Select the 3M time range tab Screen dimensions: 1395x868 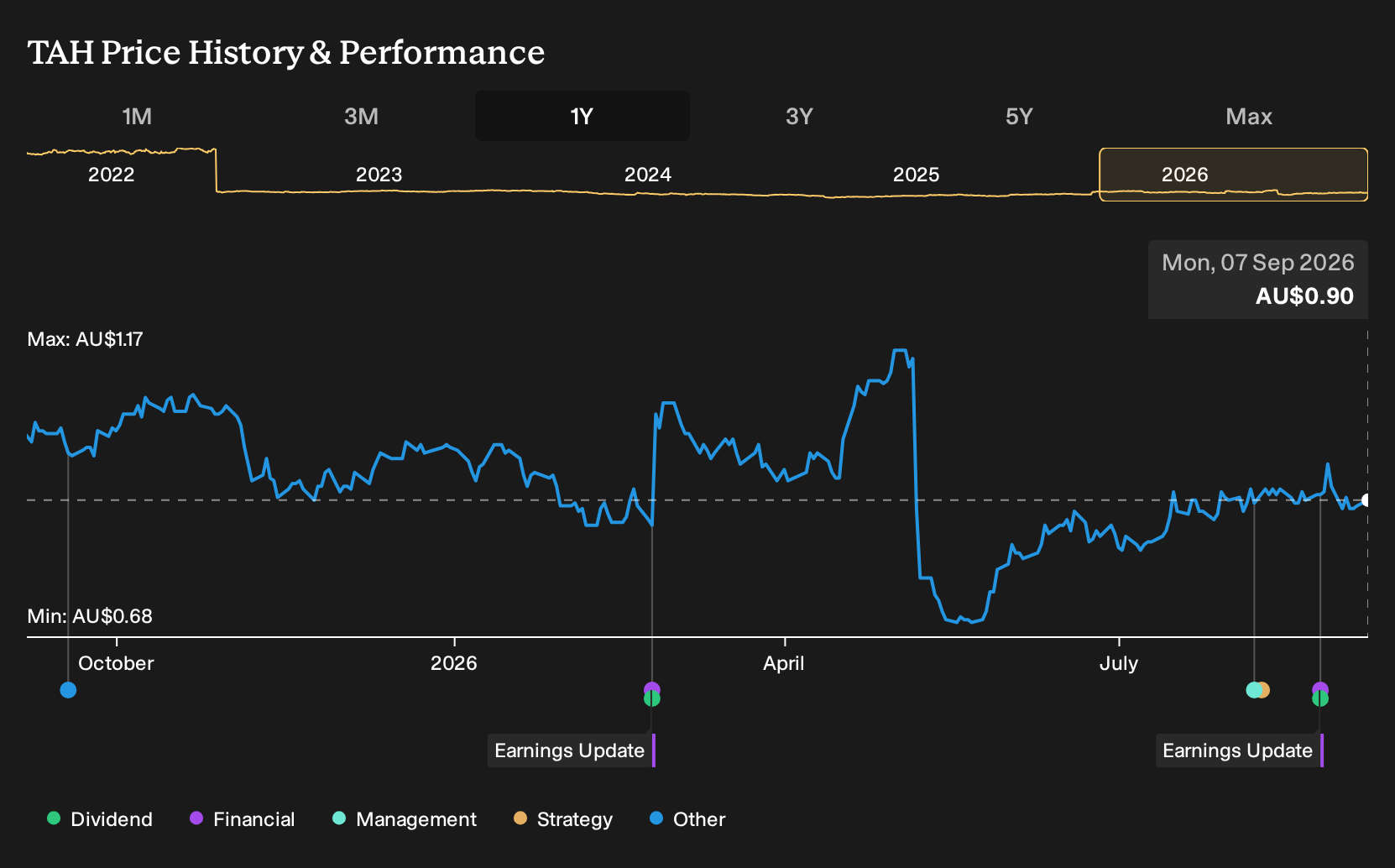tap(361, 116)
